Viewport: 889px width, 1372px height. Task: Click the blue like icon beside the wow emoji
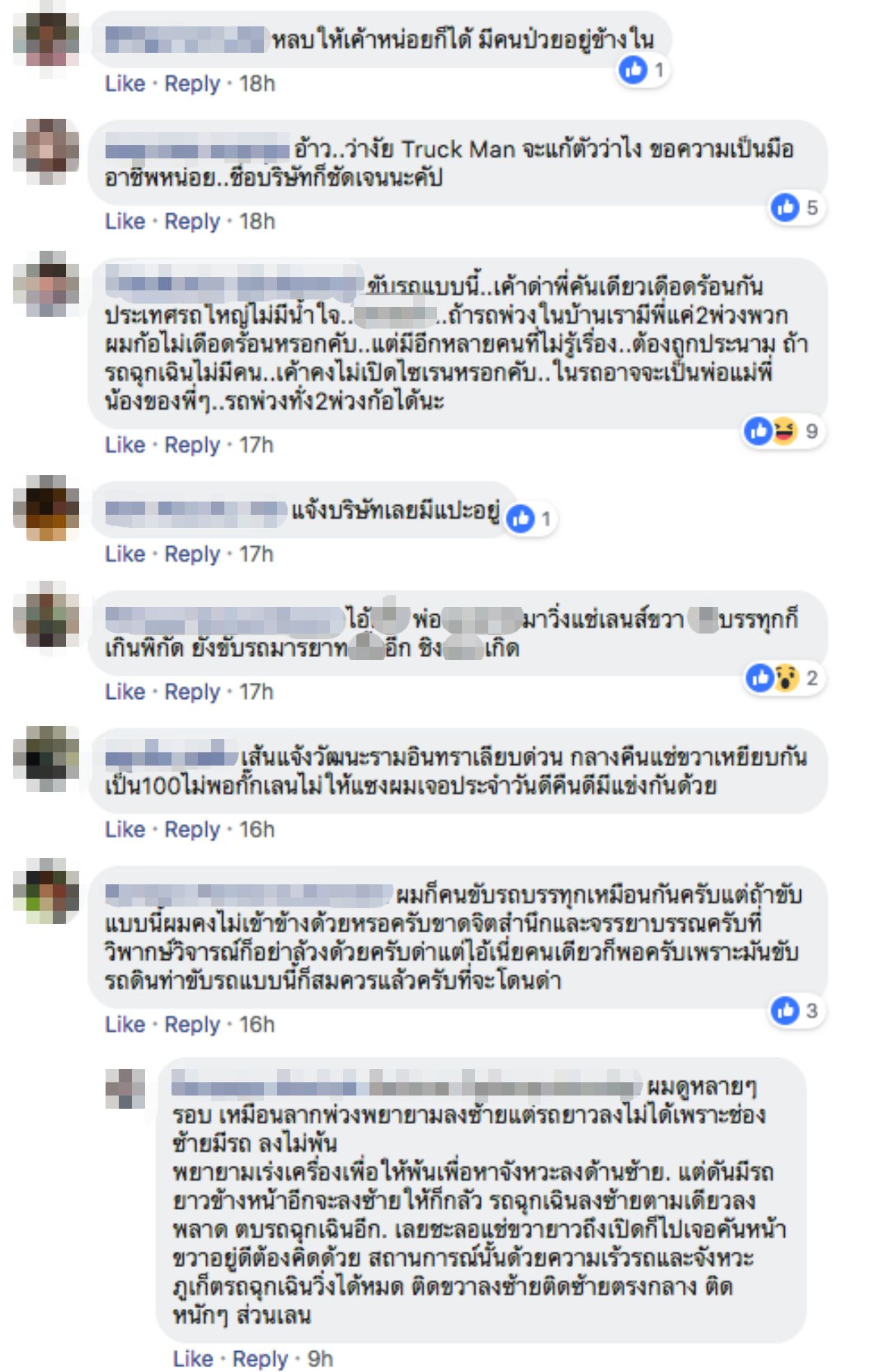pos(760,677)
